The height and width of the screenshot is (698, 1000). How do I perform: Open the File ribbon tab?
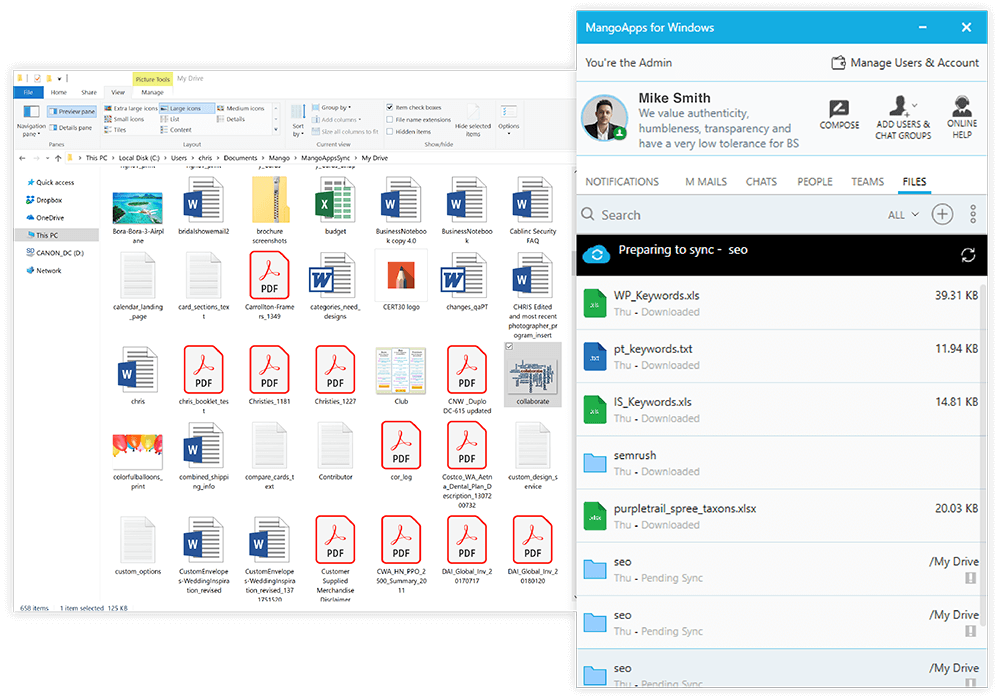pos(28,93)
